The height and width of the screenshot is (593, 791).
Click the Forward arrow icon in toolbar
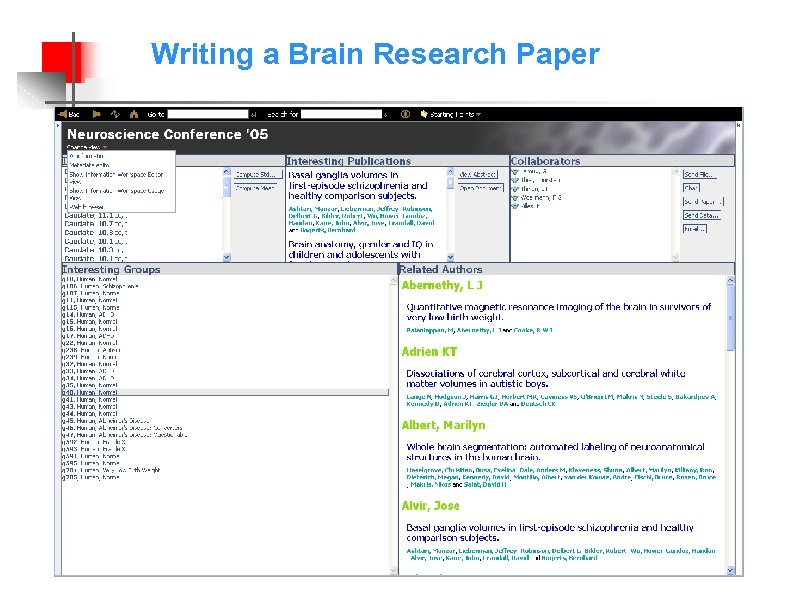(96, 114)
